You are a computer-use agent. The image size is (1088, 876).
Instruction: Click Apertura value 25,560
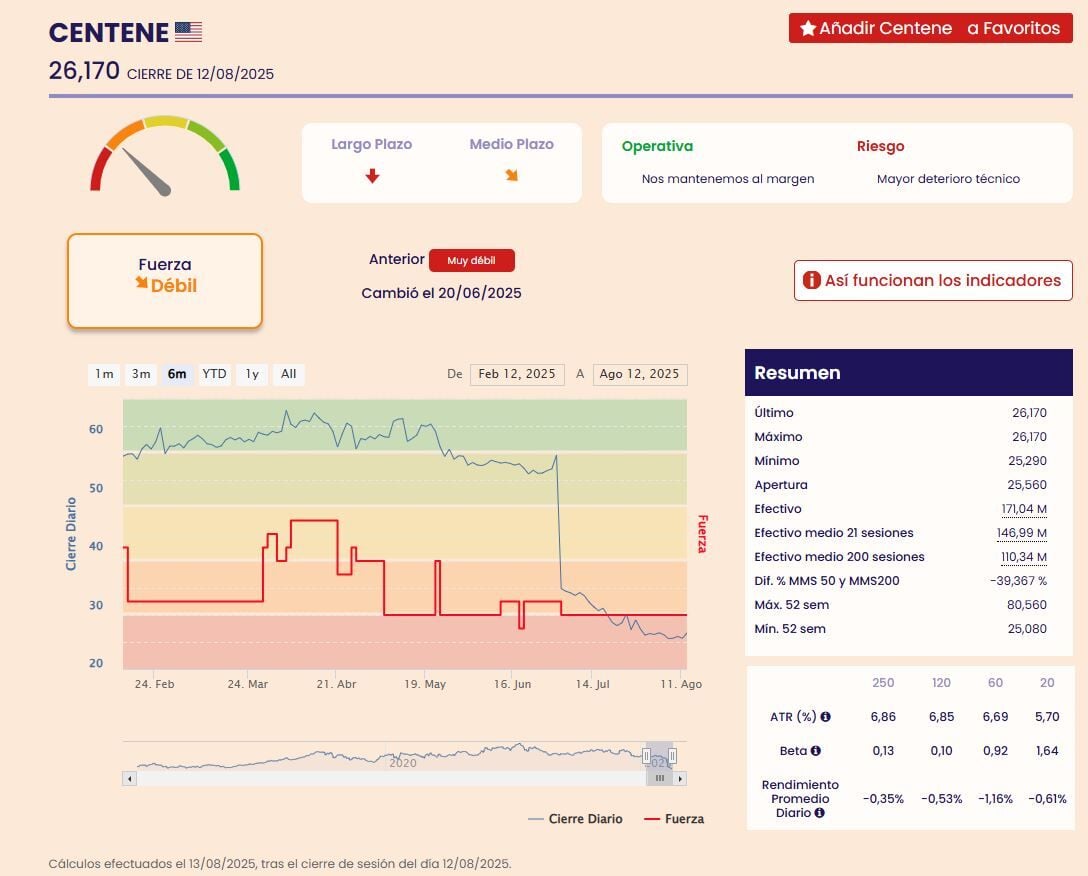[x=1027, y=485]
